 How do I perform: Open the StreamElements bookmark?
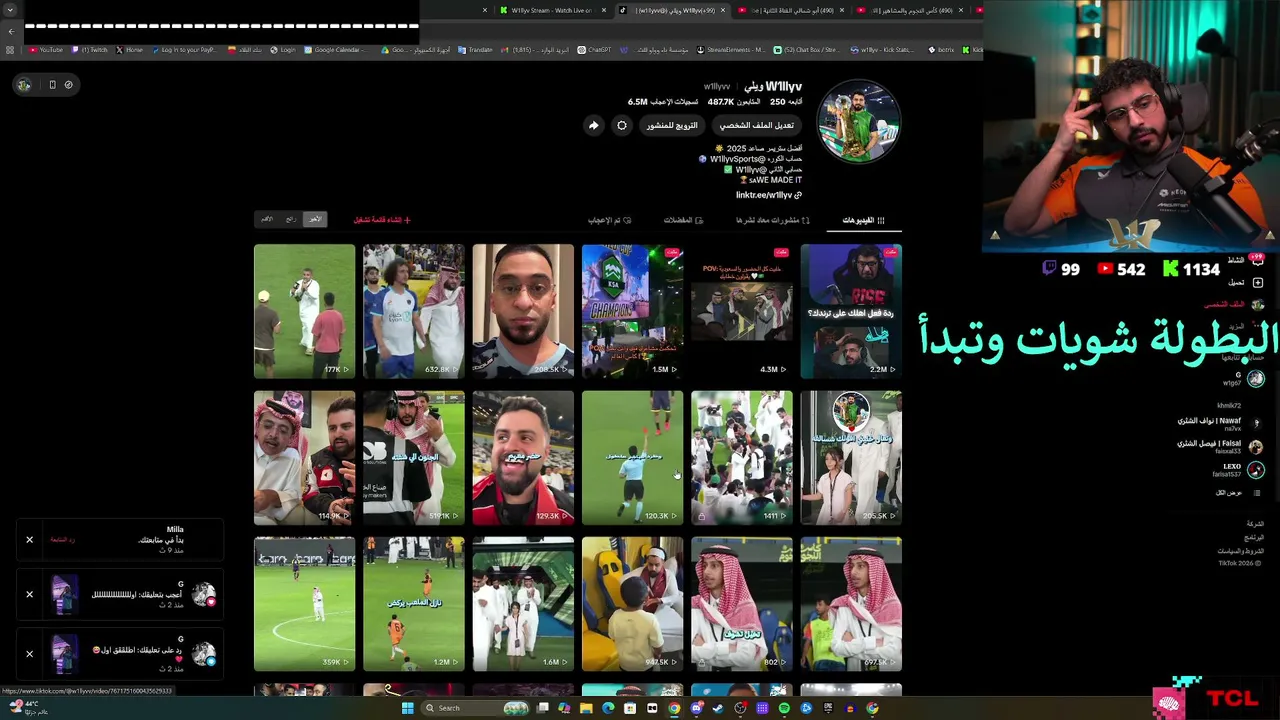pos(730,50)
